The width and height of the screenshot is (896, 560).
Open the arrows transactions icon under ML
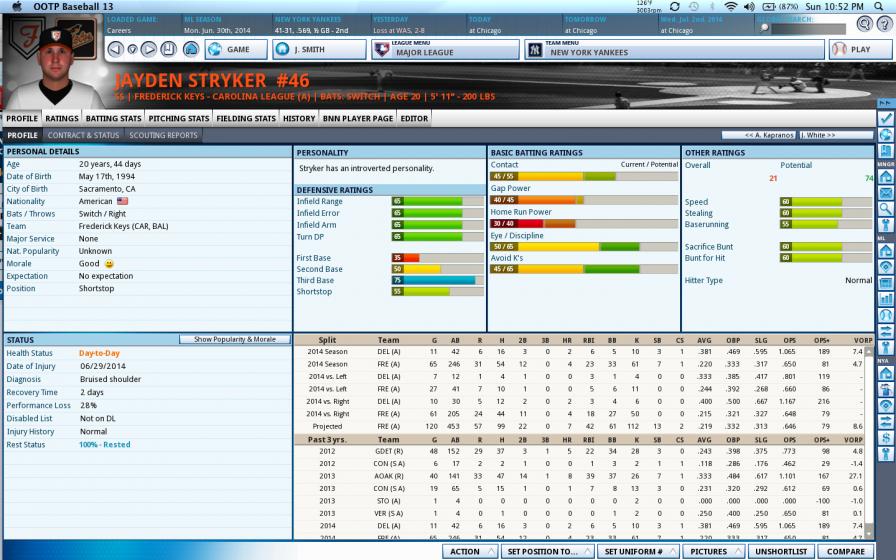[x=886, y=331]
